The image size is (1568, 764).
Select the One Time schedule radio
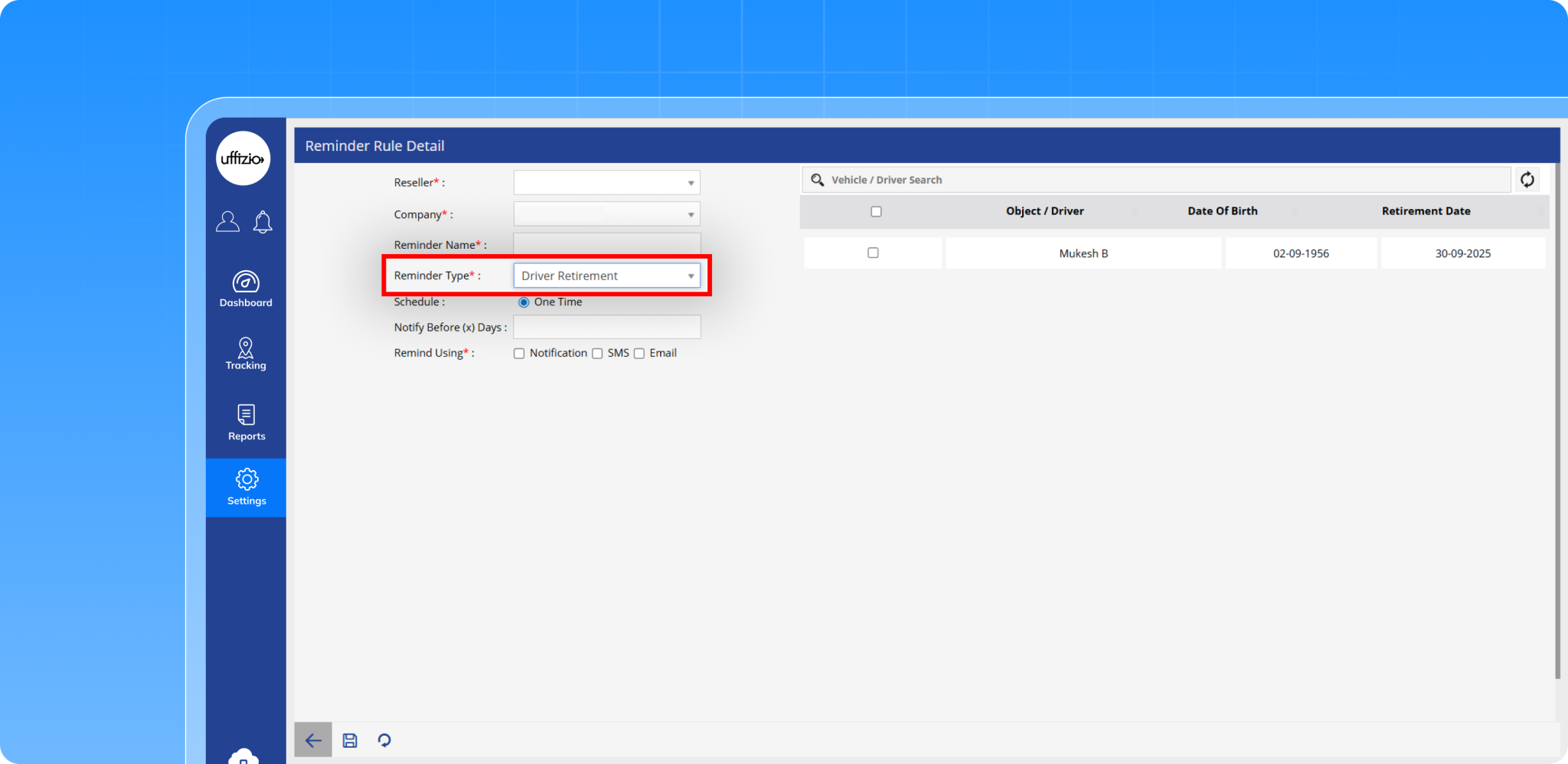(524, 302)
